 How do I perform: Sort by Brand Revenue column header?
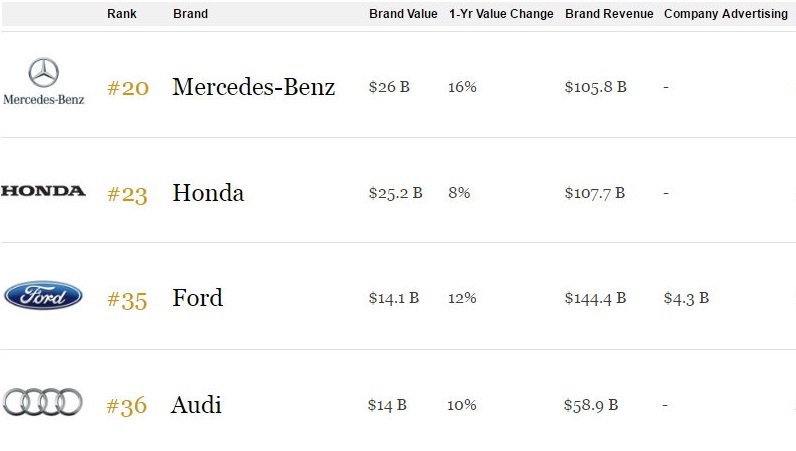(x=609, y=14)
